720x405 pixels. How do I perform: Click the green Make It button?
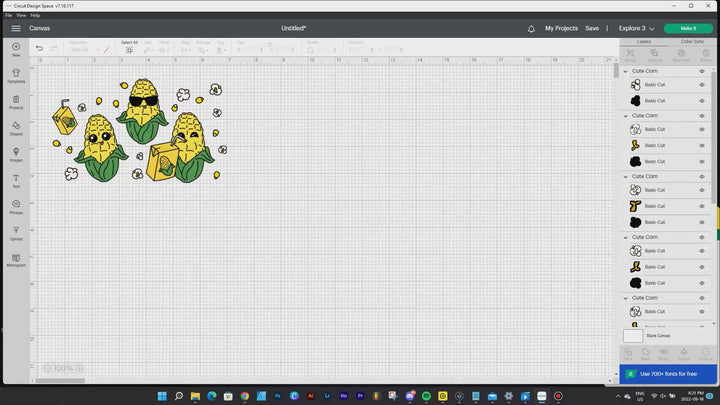coord(689,28)
